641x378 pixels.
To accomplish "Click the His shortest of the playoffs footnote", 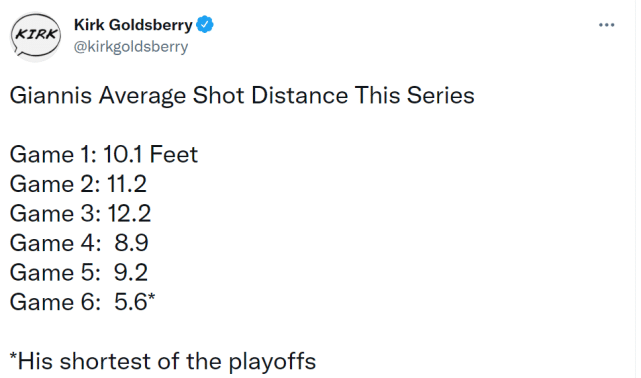I will pos(163,362).
